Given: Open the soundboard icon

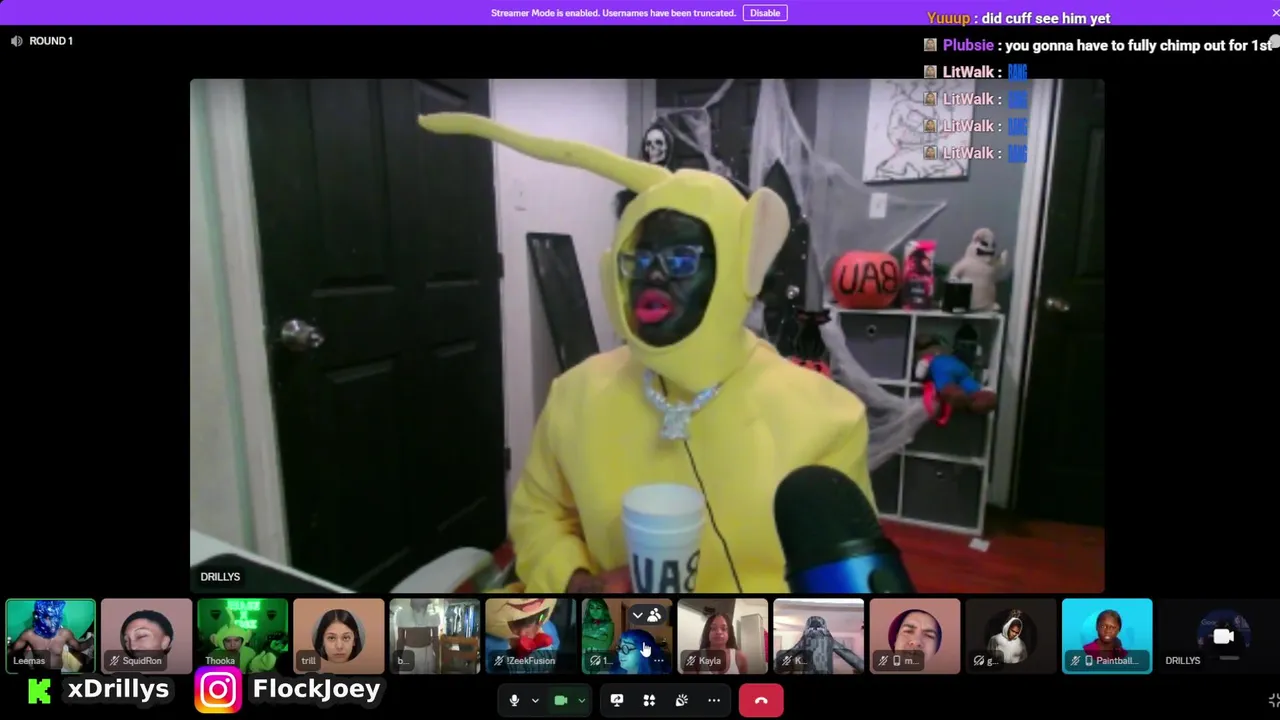Looking at the screenshot, I should click(681, 700).
